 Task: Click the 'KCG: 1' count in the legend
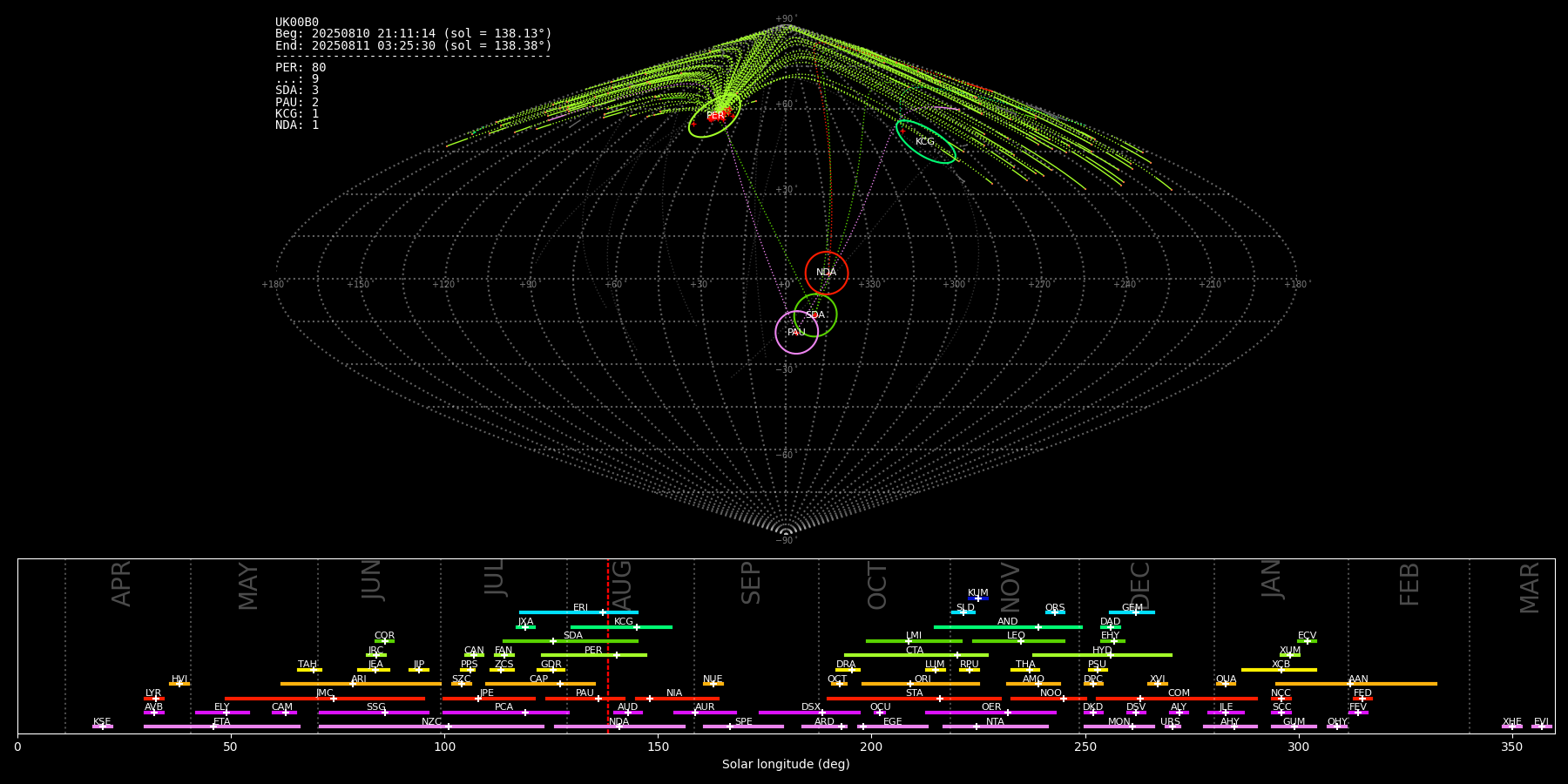297,114
